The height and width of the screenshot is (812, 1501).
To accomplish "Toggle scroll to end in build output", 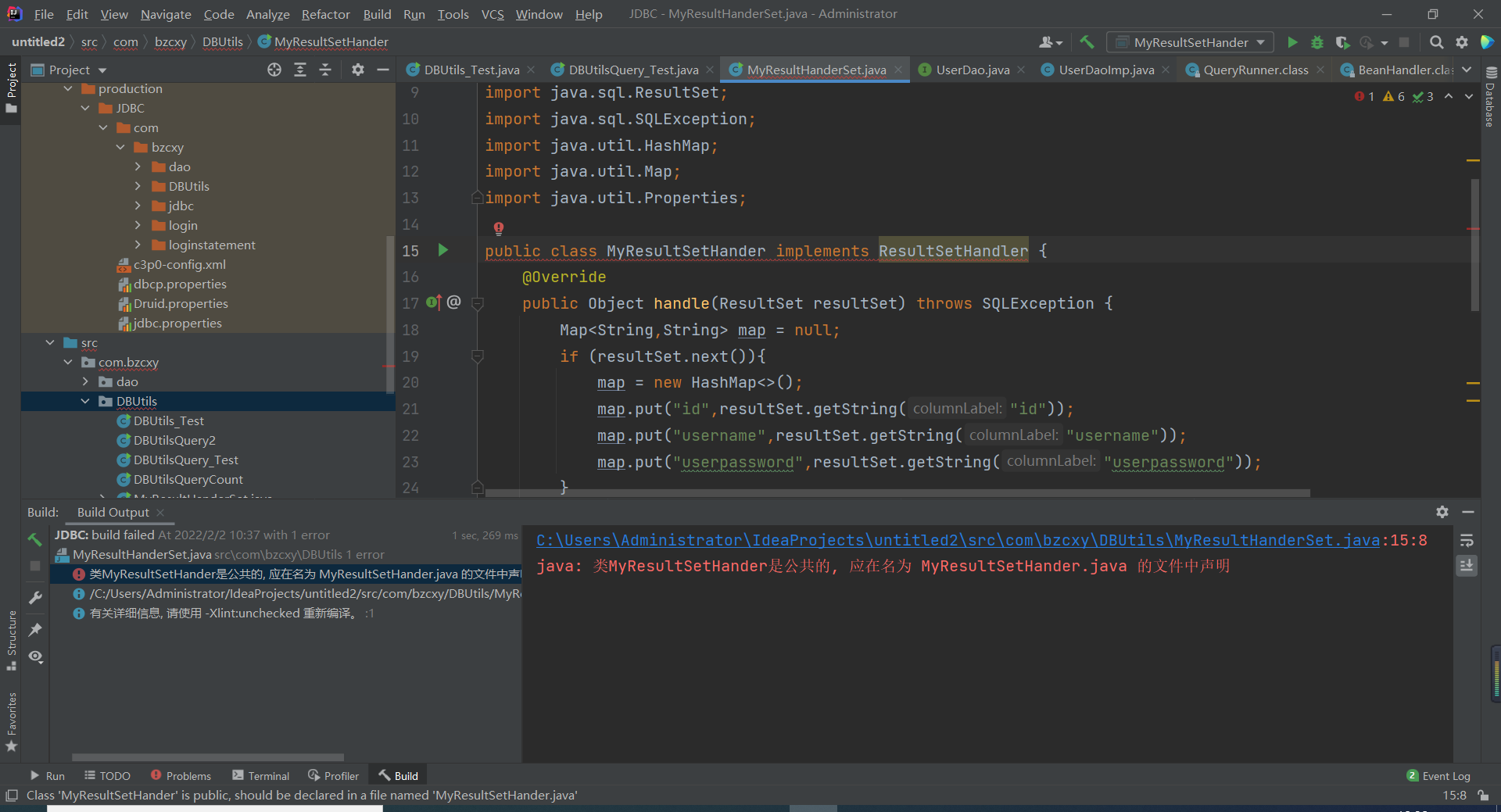I will click(x=1467, y=565).
